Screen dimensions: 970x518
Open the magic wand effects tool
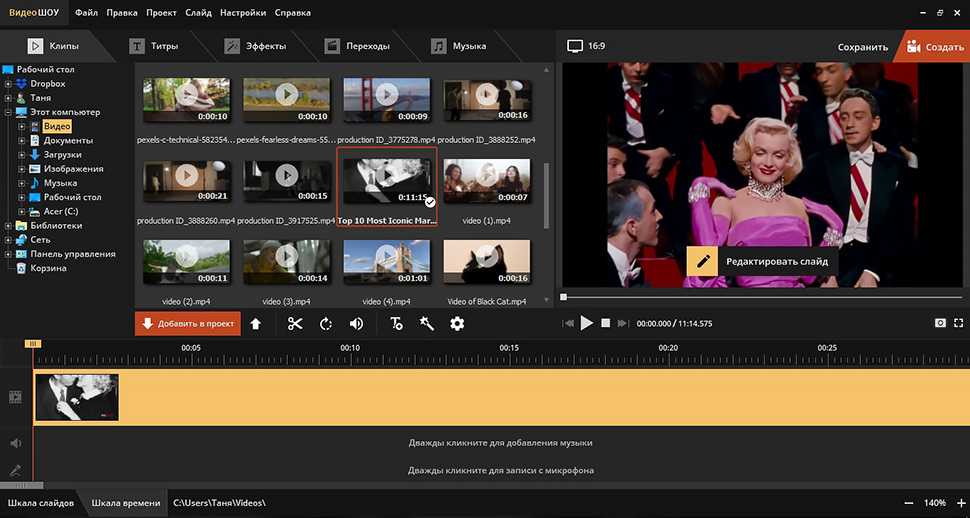point(427,323)
